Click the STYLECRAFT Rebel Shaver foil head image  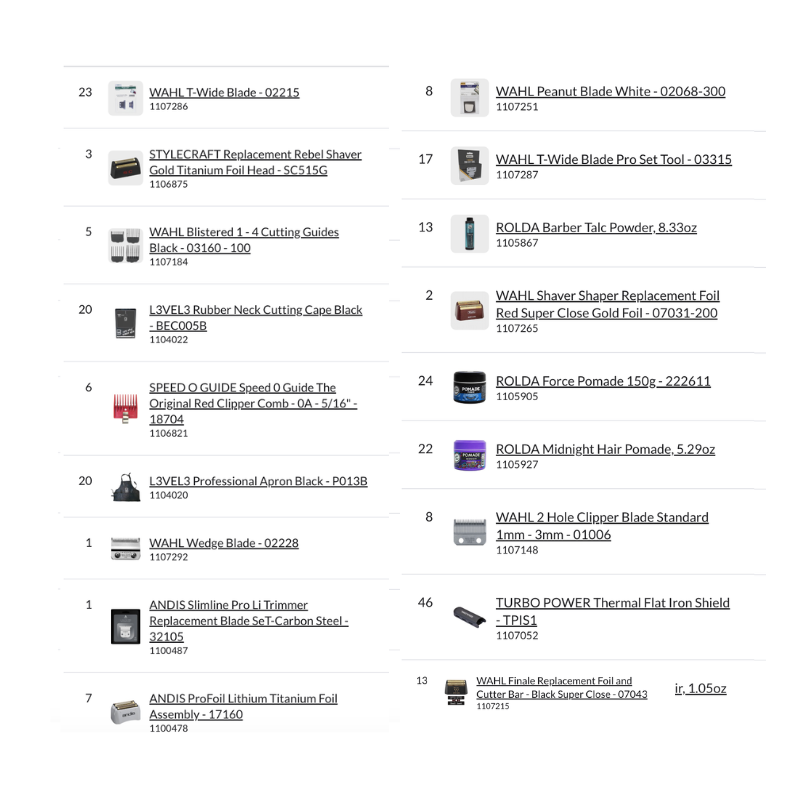[x=125, y=168]
